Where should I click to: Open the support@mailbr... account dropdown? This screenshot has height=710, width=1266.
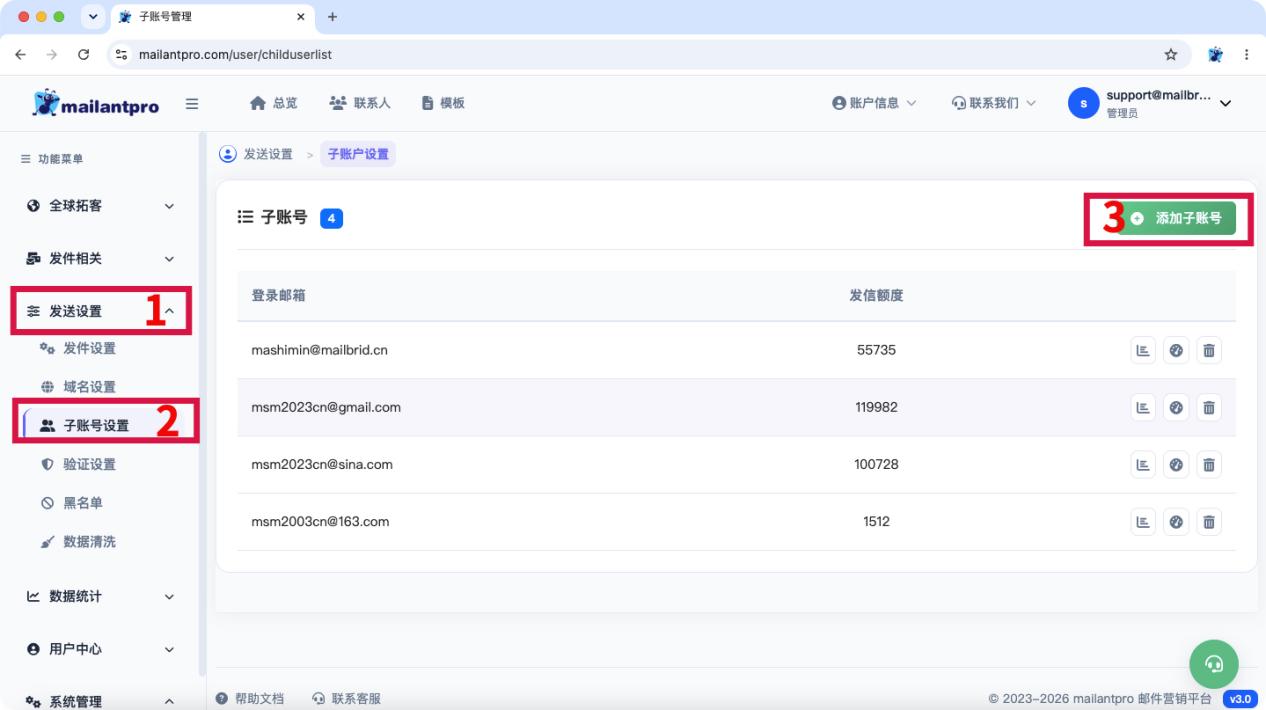1150,103
